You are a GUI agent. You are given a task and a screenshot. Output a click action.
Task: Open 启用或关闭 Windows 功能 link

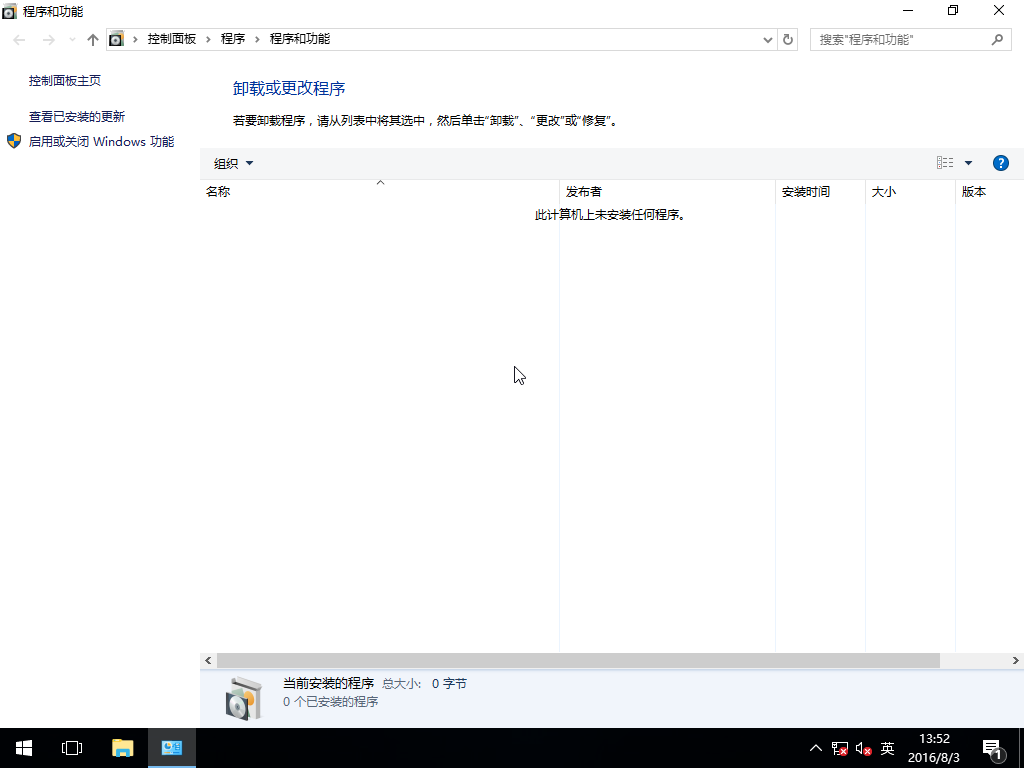click(101, 142)
